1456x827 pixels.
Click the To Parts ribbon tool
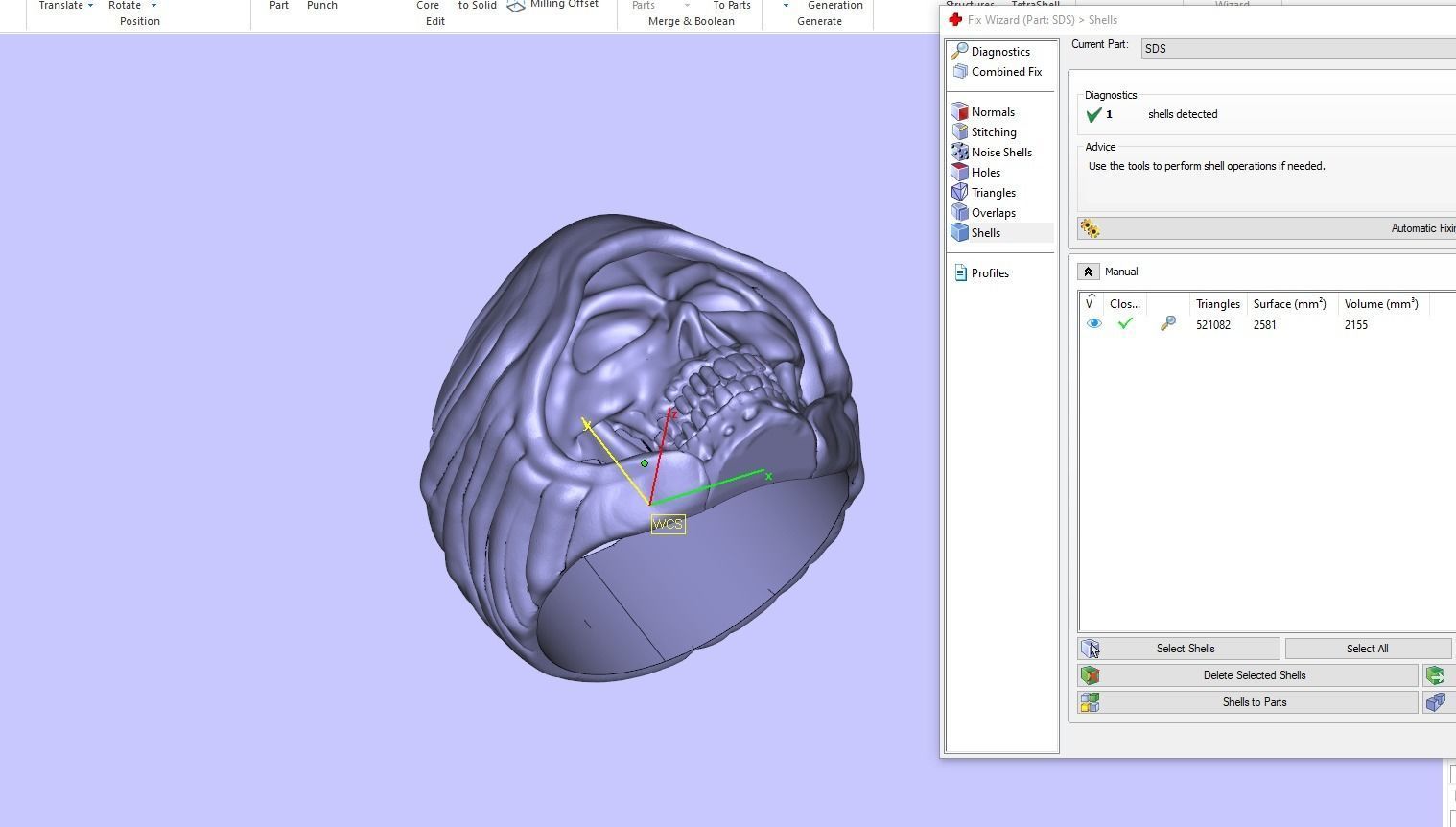coord(731,5)
